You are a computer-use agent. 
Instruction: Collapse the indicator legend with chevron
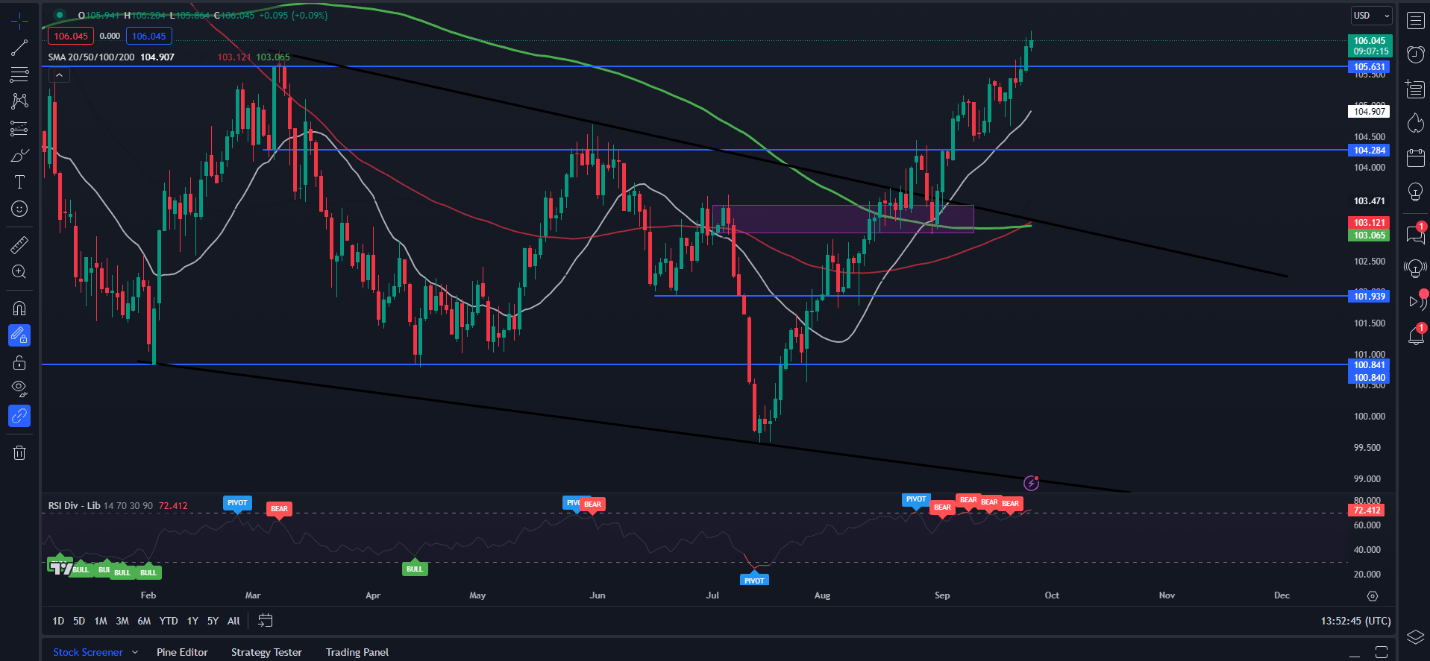[58, 75]
